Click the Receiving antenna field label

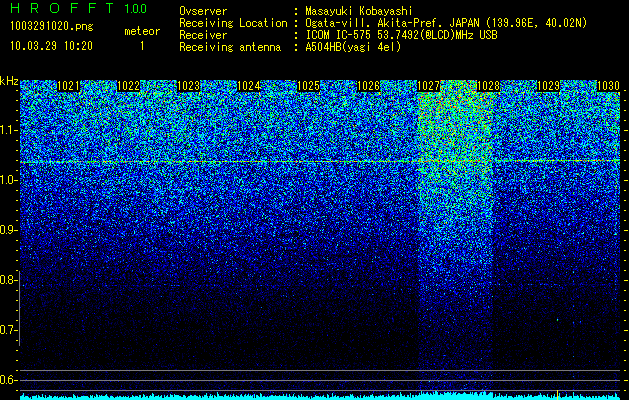(x=230, y=47)
